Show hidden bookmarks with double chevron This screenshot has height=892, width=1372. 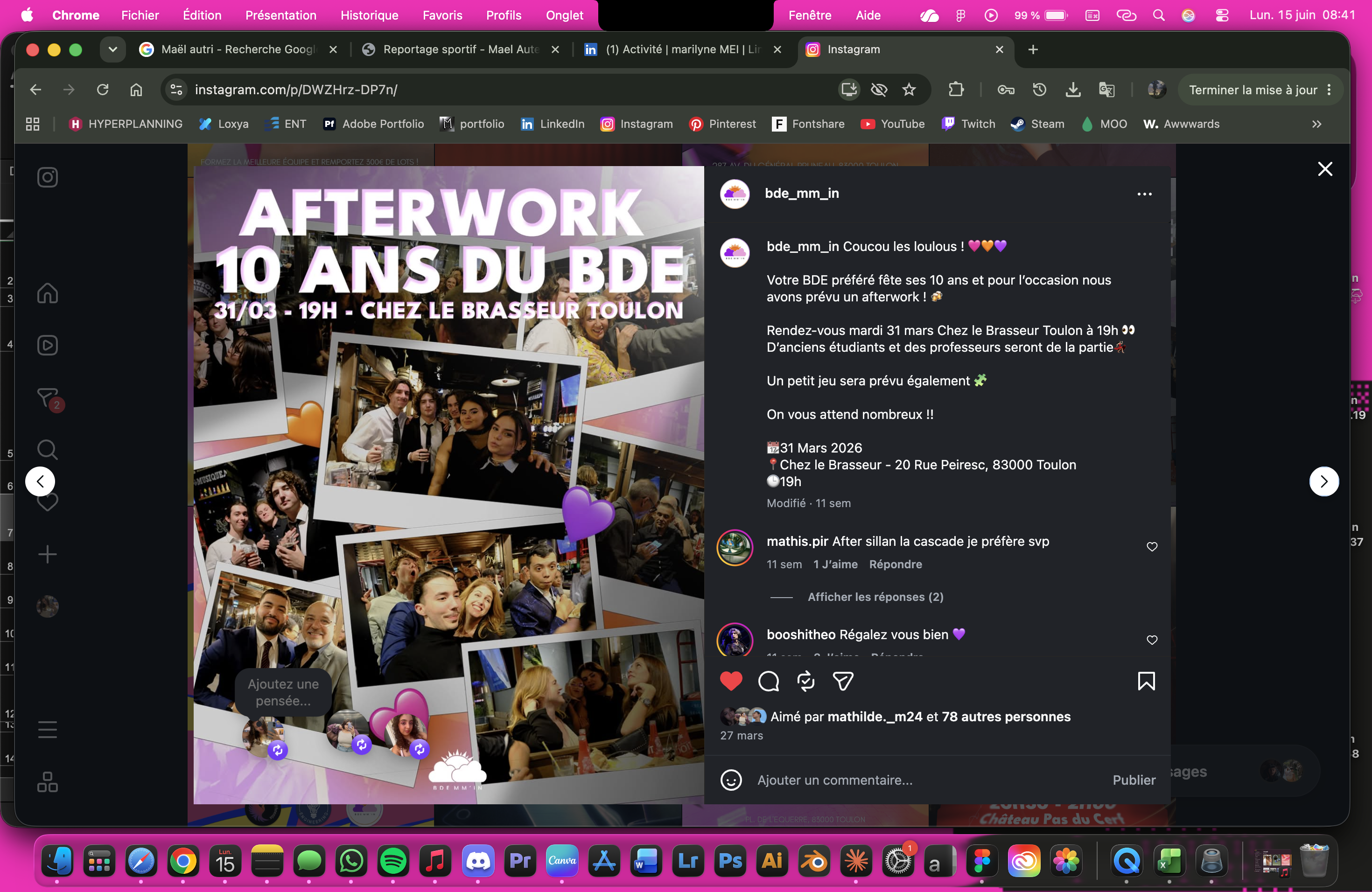pyautogui.click(x=1316, y=124)
